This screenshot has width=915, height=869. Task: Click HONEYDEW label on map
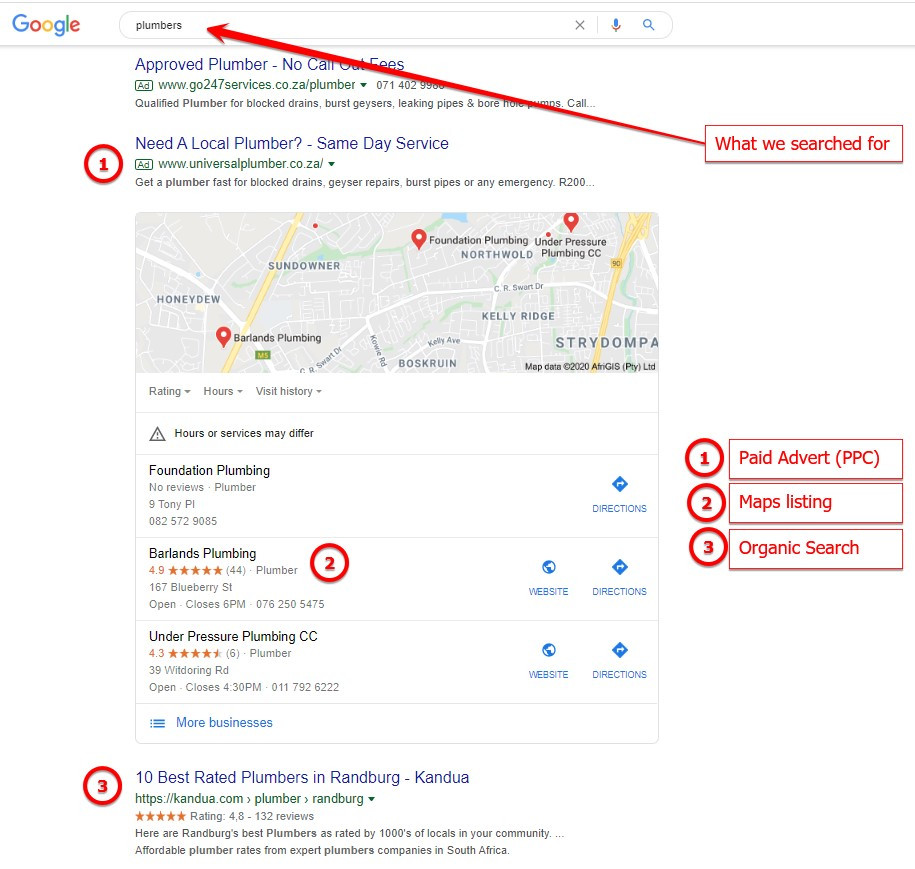point(188,299)
